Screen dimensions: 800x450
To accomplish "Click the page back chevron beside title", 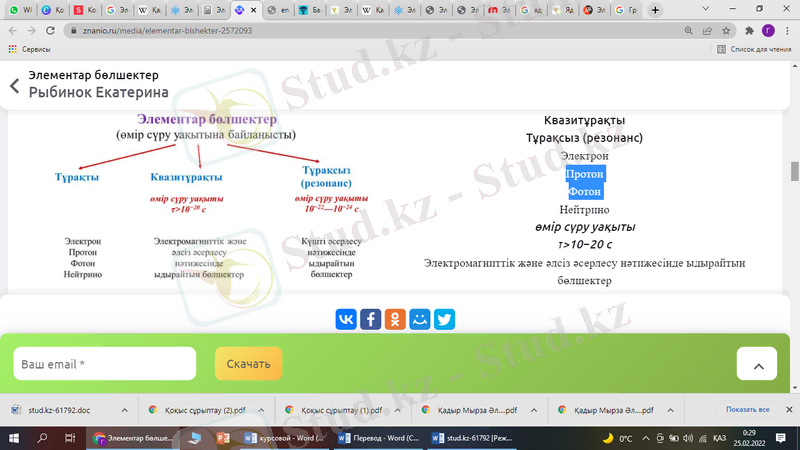I will pyautogui.click(x=14, y=86).
